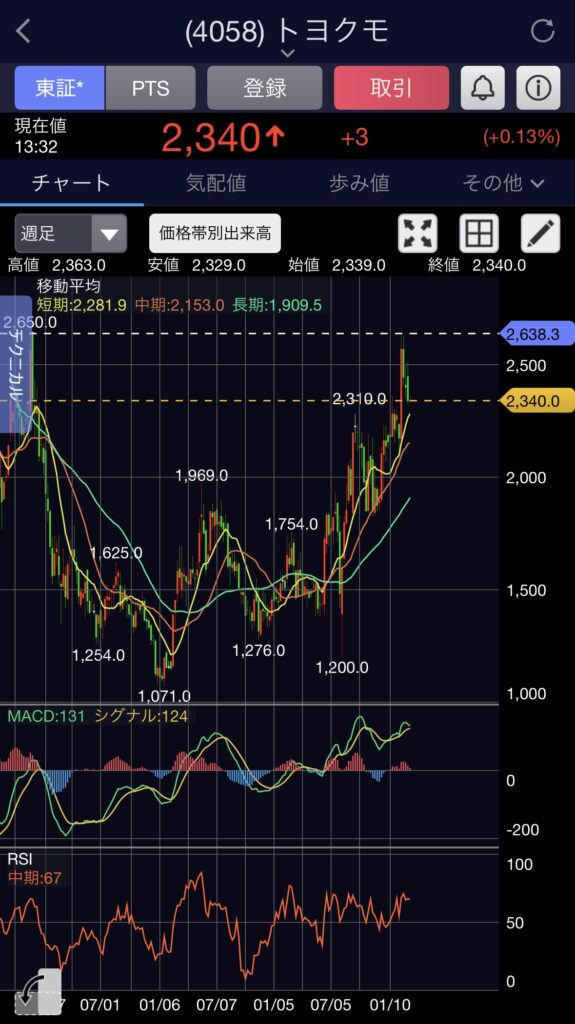Expand stock title chevron under トヨクモ

coord(287,54)
